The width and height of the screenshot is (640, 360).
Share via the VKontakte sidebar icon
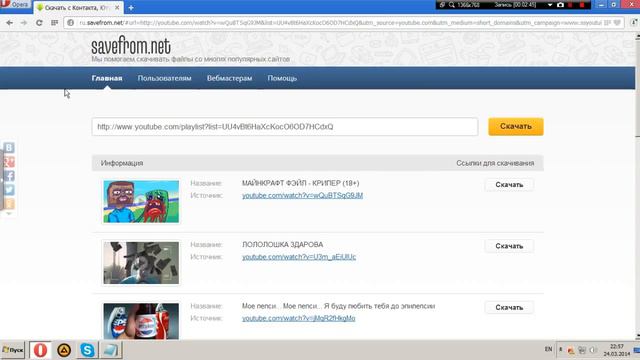tap(9, 147)
